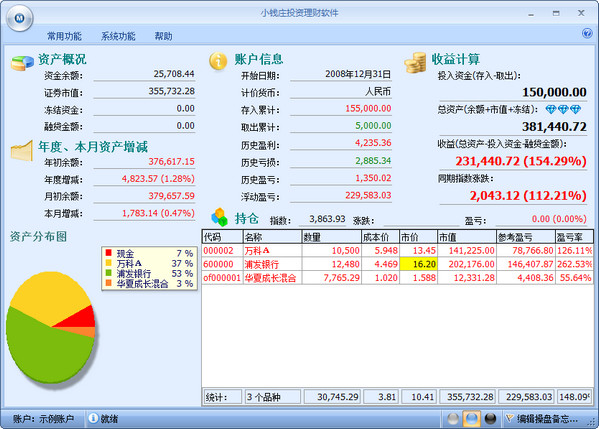Click the 账户: 示例账户 status entry

pos(43,419)
